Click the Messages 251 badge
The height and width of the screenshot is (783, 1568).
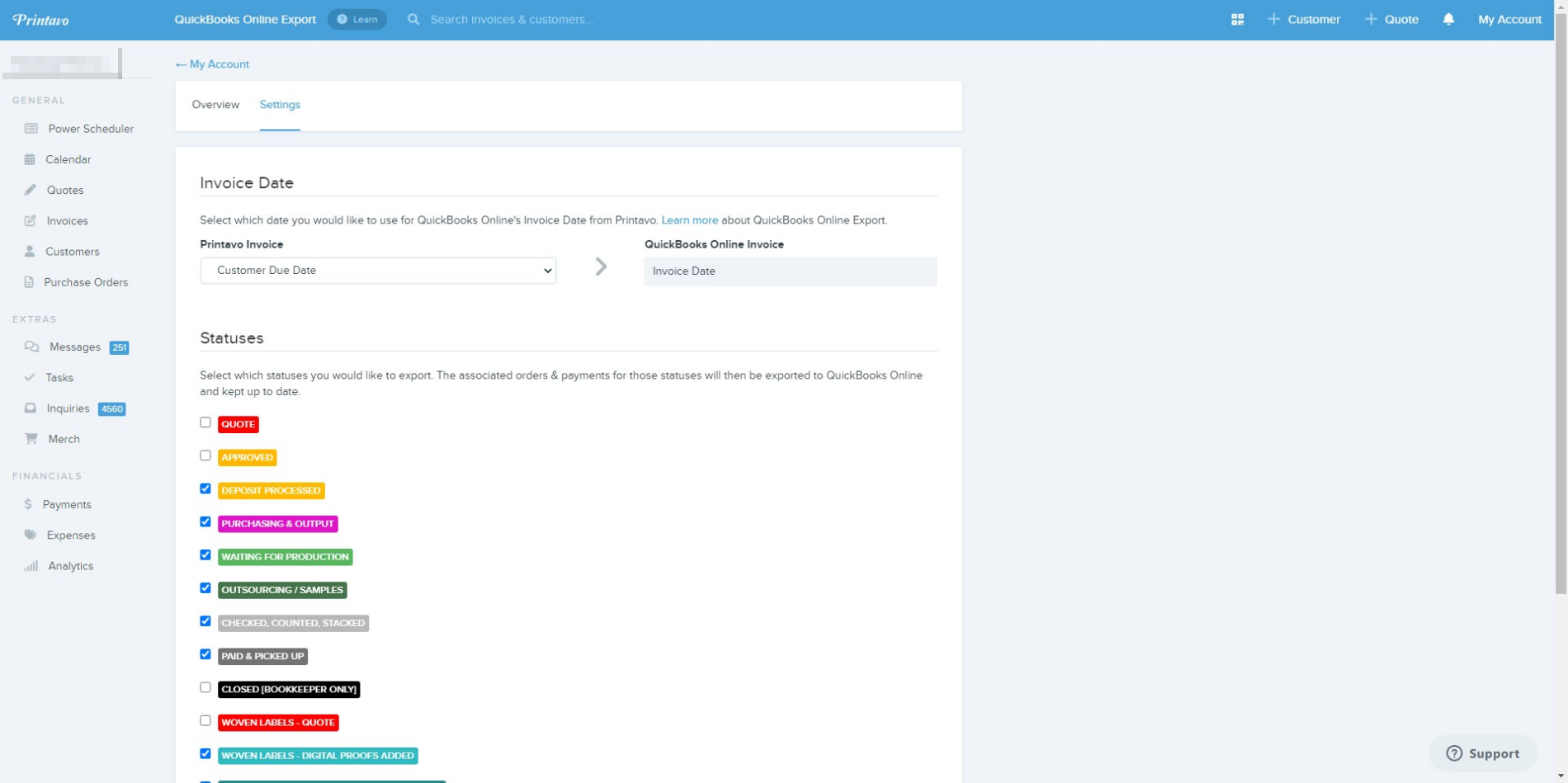[119, 347]
